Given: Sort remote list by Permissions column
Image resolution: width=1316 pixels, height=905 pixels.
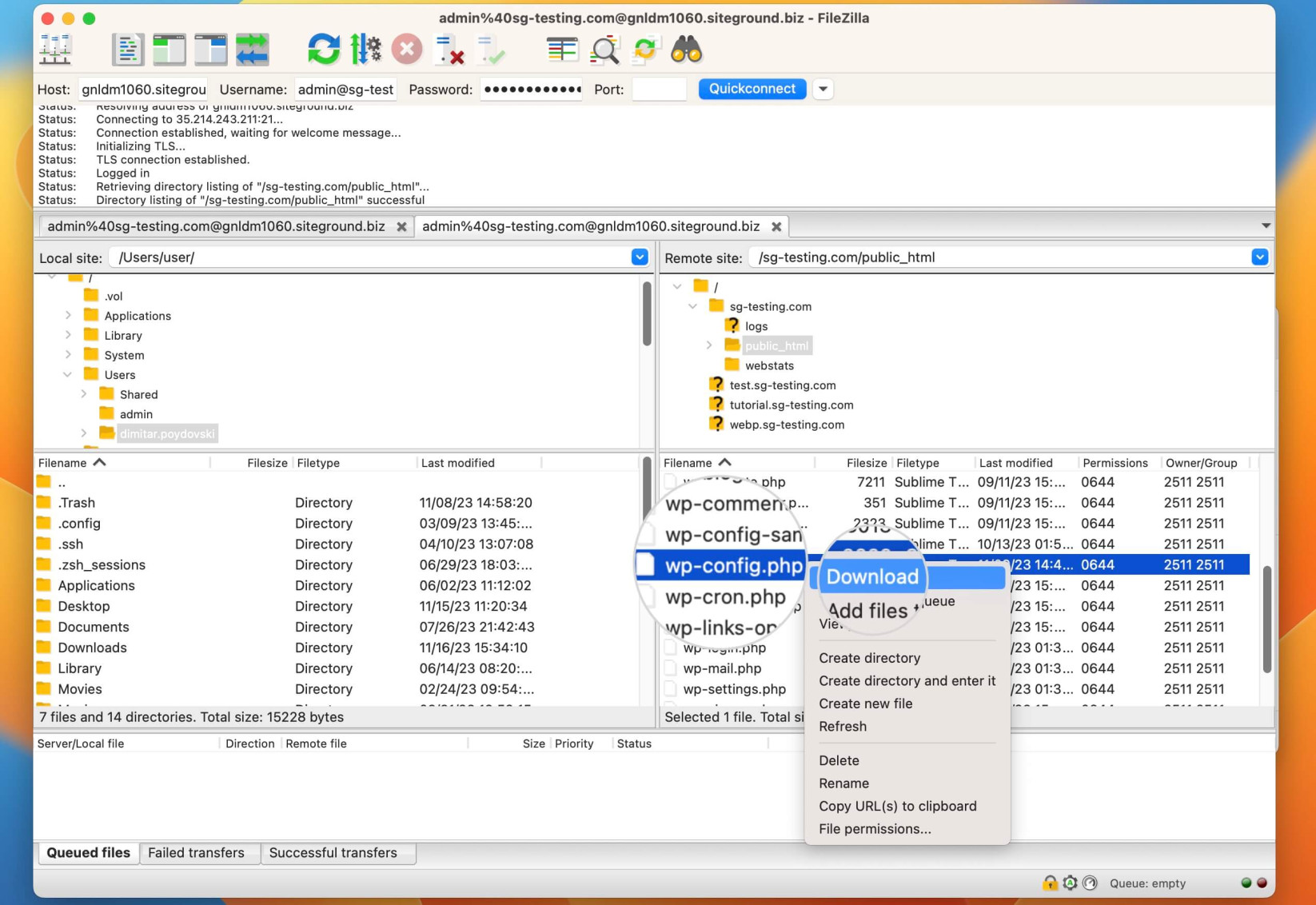Looking at the screenshot, I should pyautogui.click(x=1115, y=463).
